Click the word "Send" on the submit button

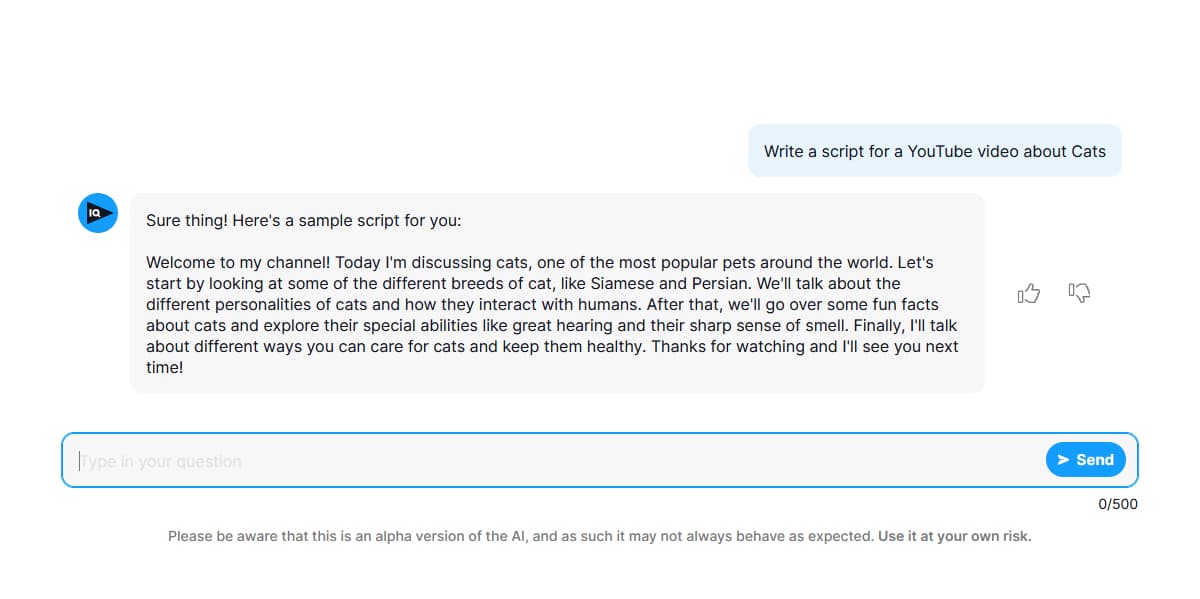point(1095,460)
